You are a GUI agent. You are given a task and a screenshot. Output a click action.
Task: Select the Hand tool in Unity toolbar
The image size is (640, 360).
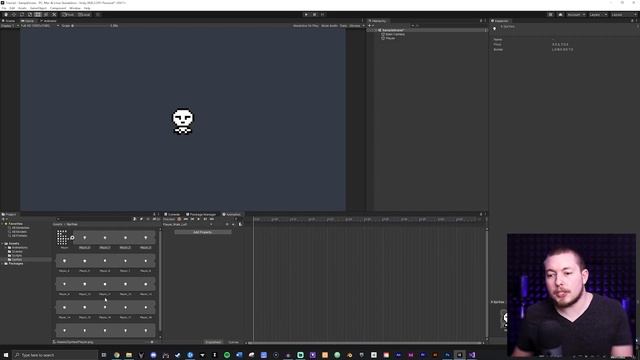[6, 15]
